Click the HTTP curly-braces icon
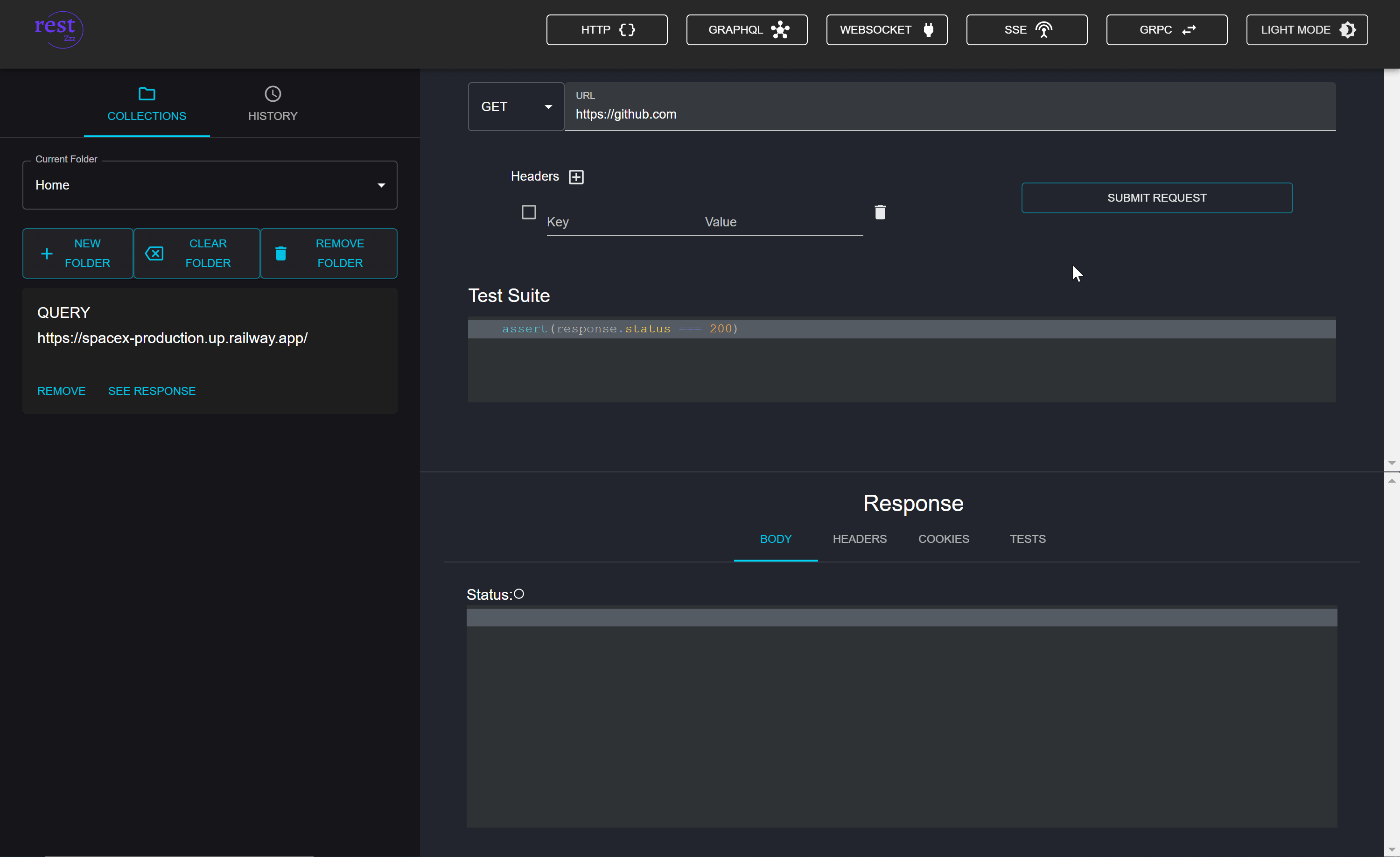The image size is (1400, 857). [x=627, y=29]
